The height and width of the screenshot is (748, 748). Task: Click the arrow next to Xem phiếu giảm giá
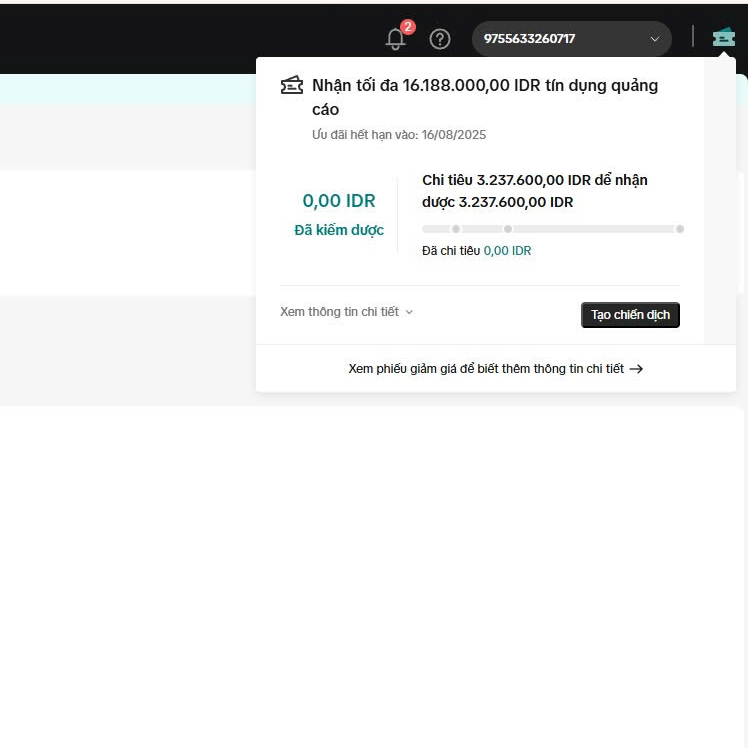636,369
